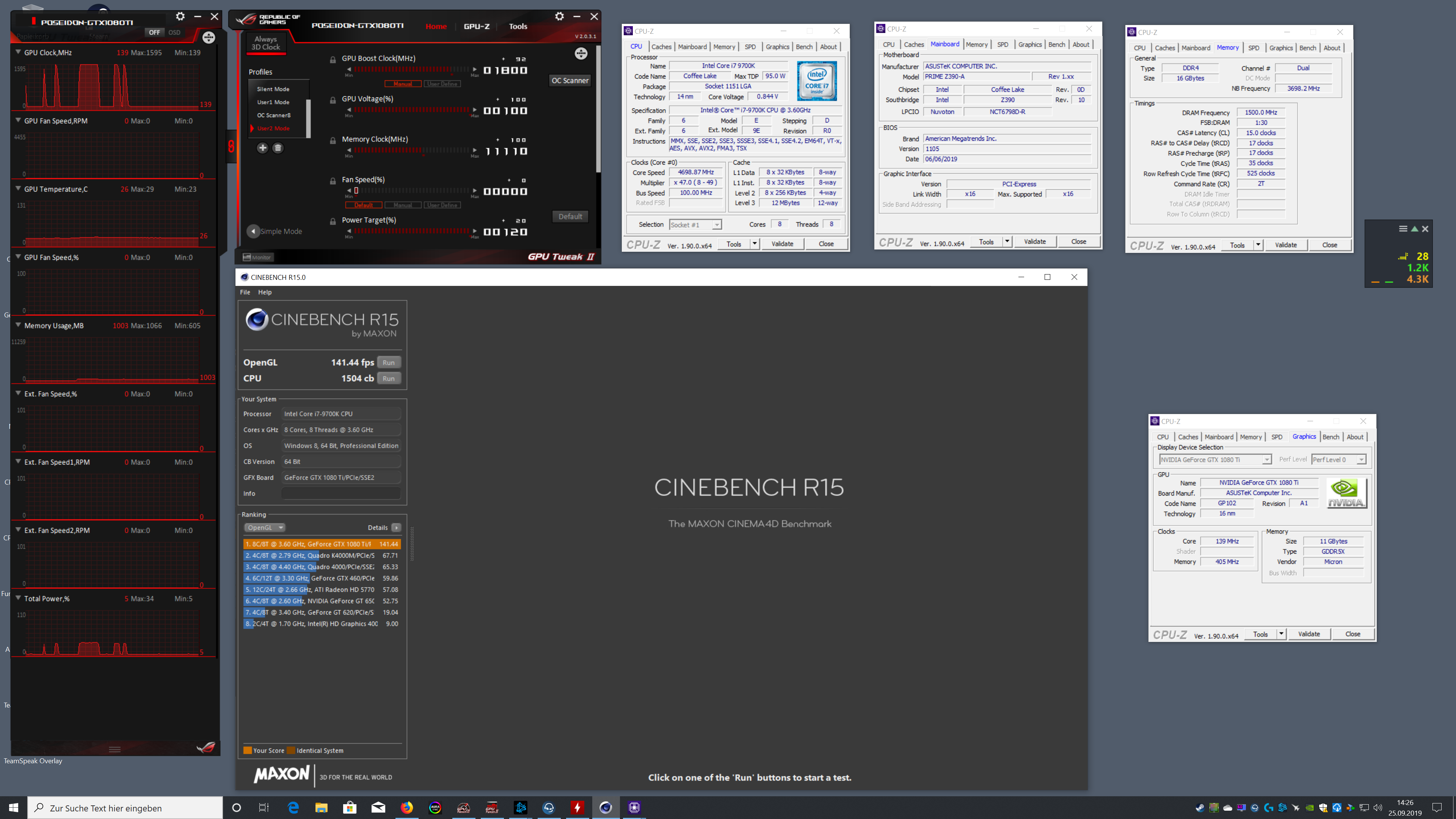Click Validate in CPU-Z Memory window
Screen dimensions: 1456x819
tap(1285, 245)
